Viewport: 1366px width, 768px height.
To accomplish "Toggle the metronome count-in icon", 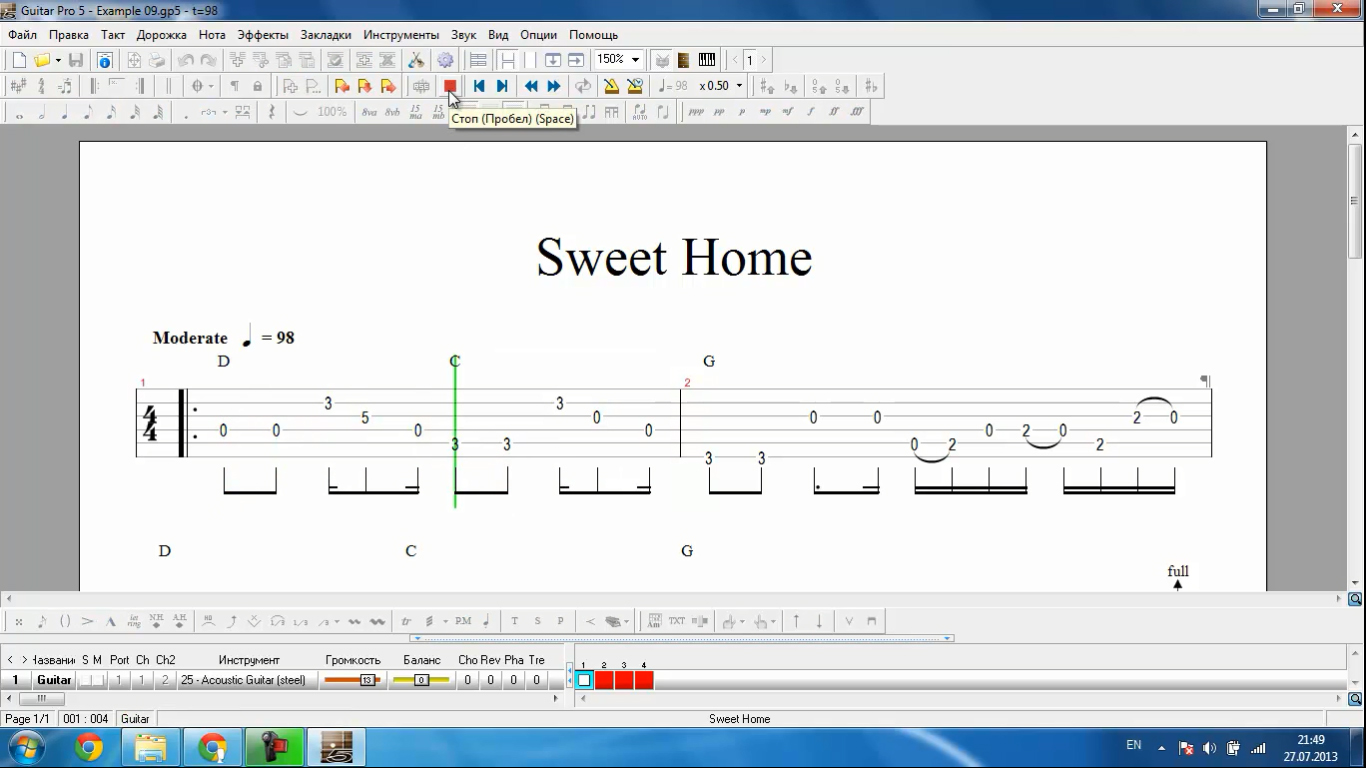I will point(634,86).
